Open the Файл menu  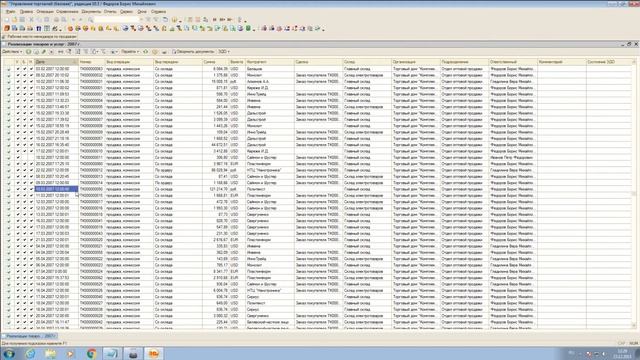(x=10, y=12)
